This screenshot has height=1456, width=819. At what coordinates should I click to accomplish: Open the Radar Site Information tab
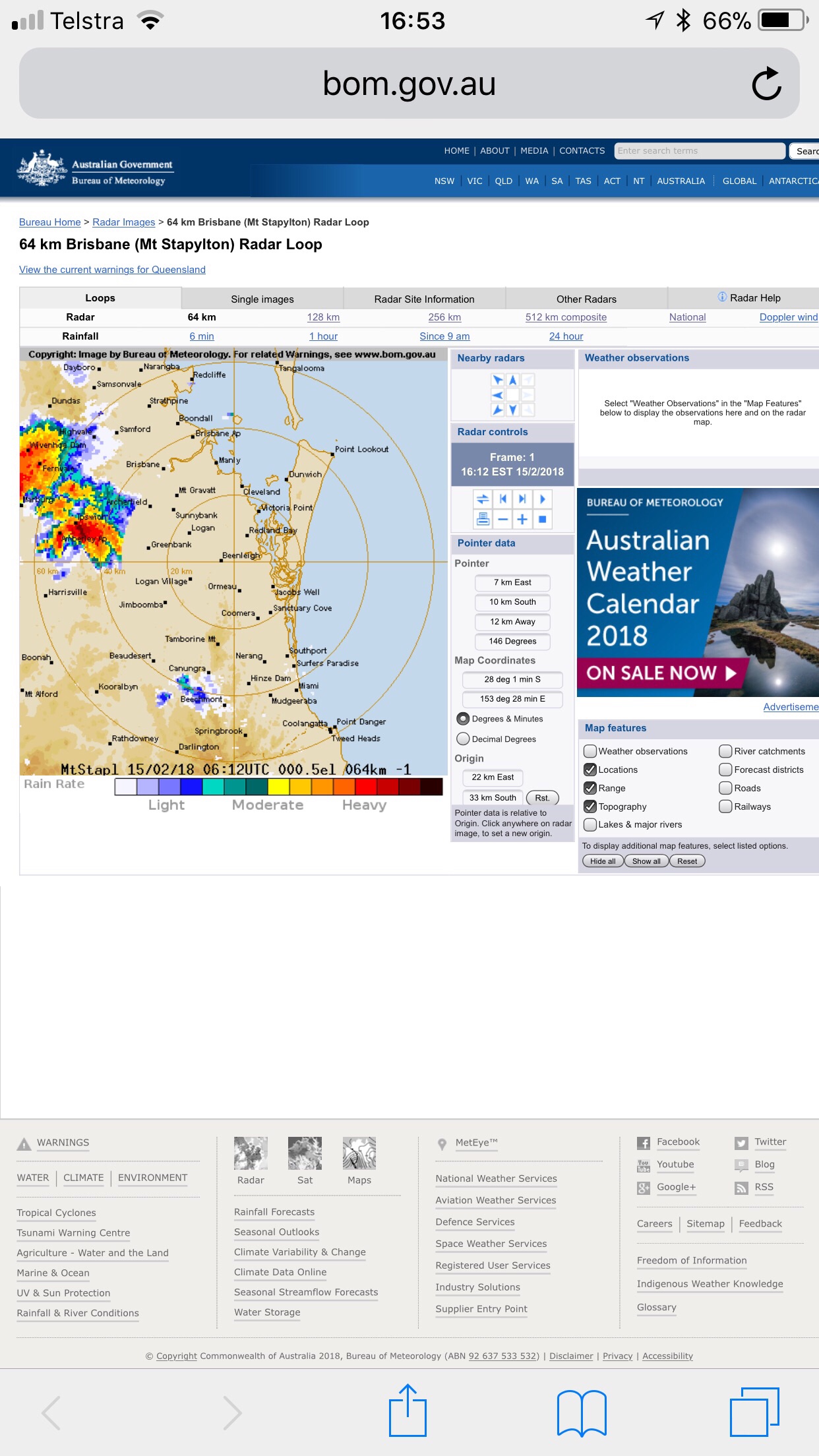[x=424, y=299]
